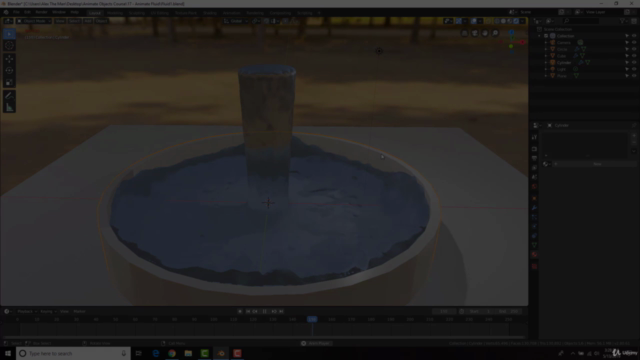Expand the Cube item in outliner
Viewport: 640px width, 360px height.
pyautogui.click(x=546, y=56)
